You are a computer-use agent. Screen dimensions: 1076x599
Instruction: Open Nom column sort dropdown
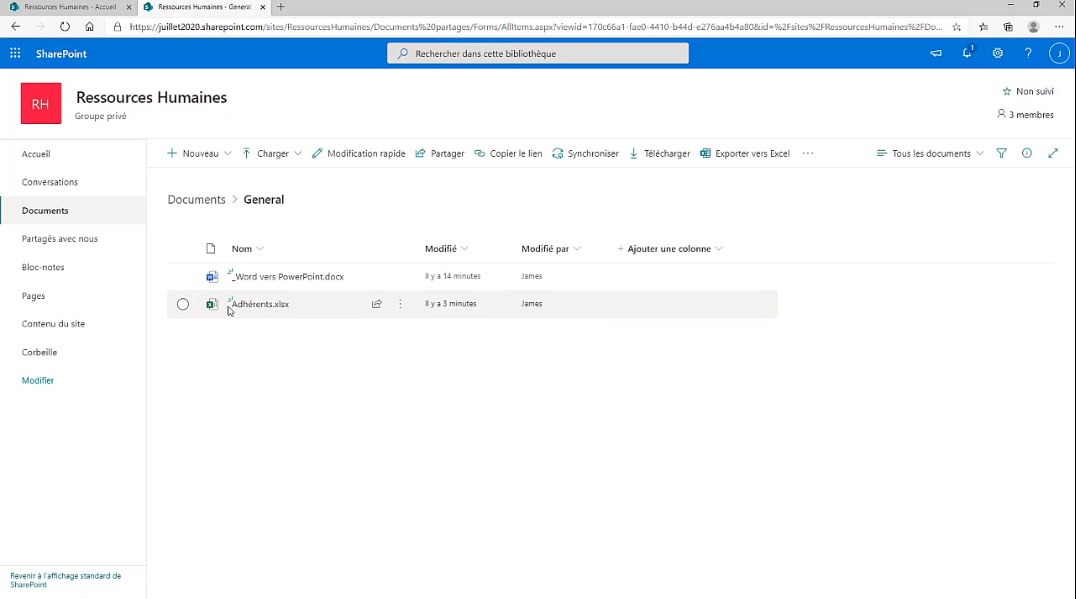[248, 249]
